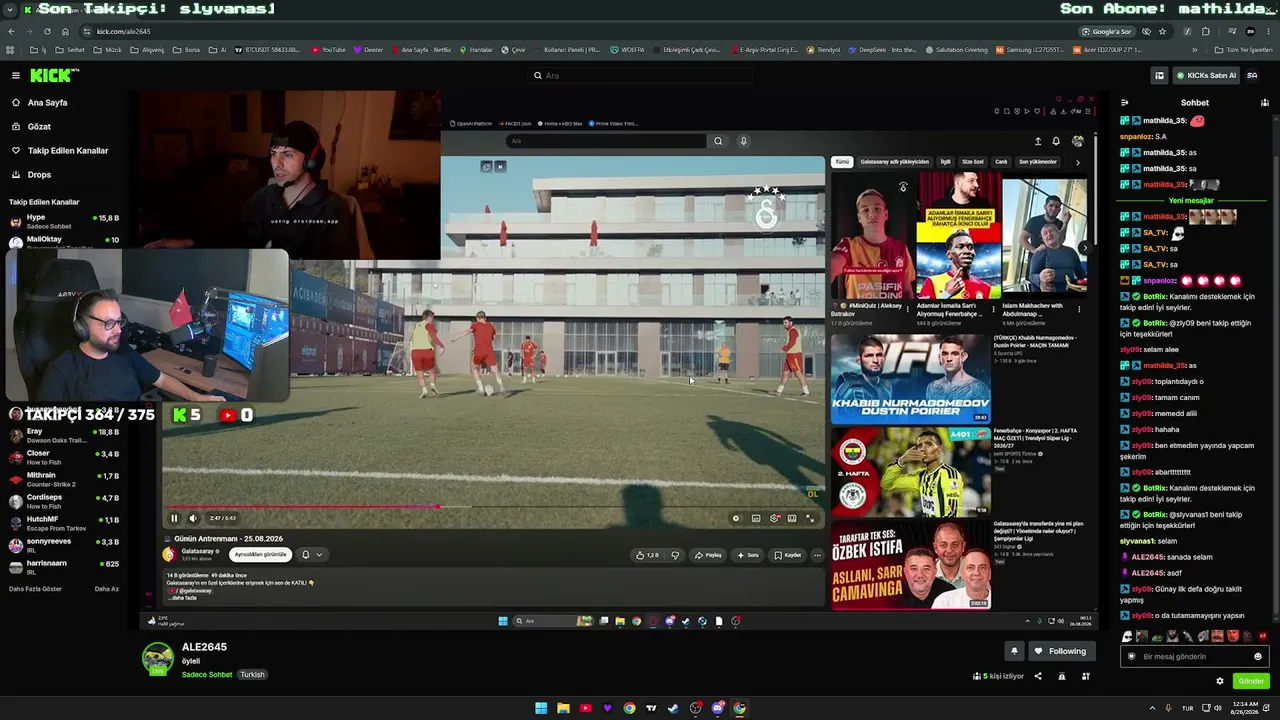Click the KICKs Satın Al button

(x=1205, y=75)
